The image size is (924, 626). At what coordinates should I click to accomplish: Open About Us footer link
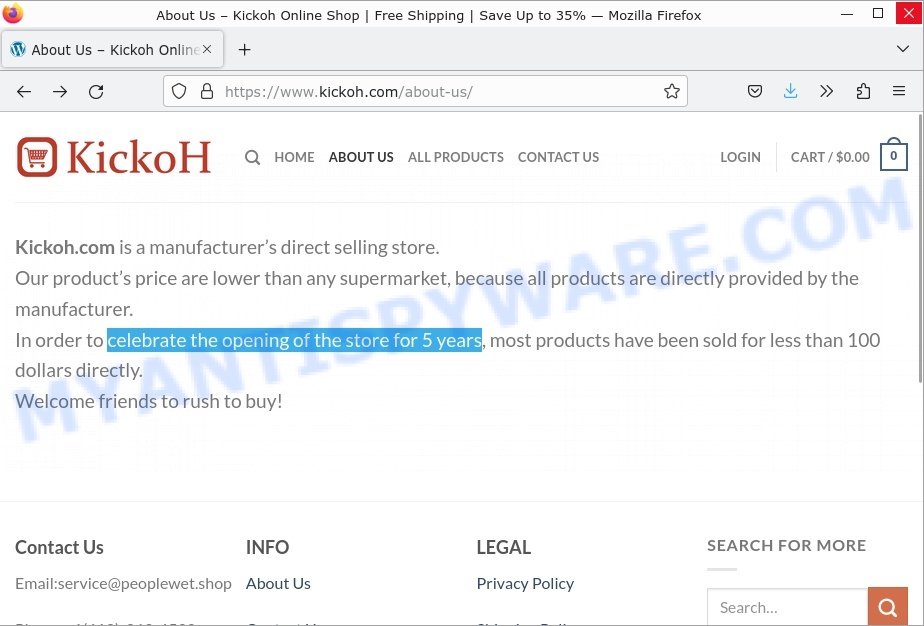278,584
